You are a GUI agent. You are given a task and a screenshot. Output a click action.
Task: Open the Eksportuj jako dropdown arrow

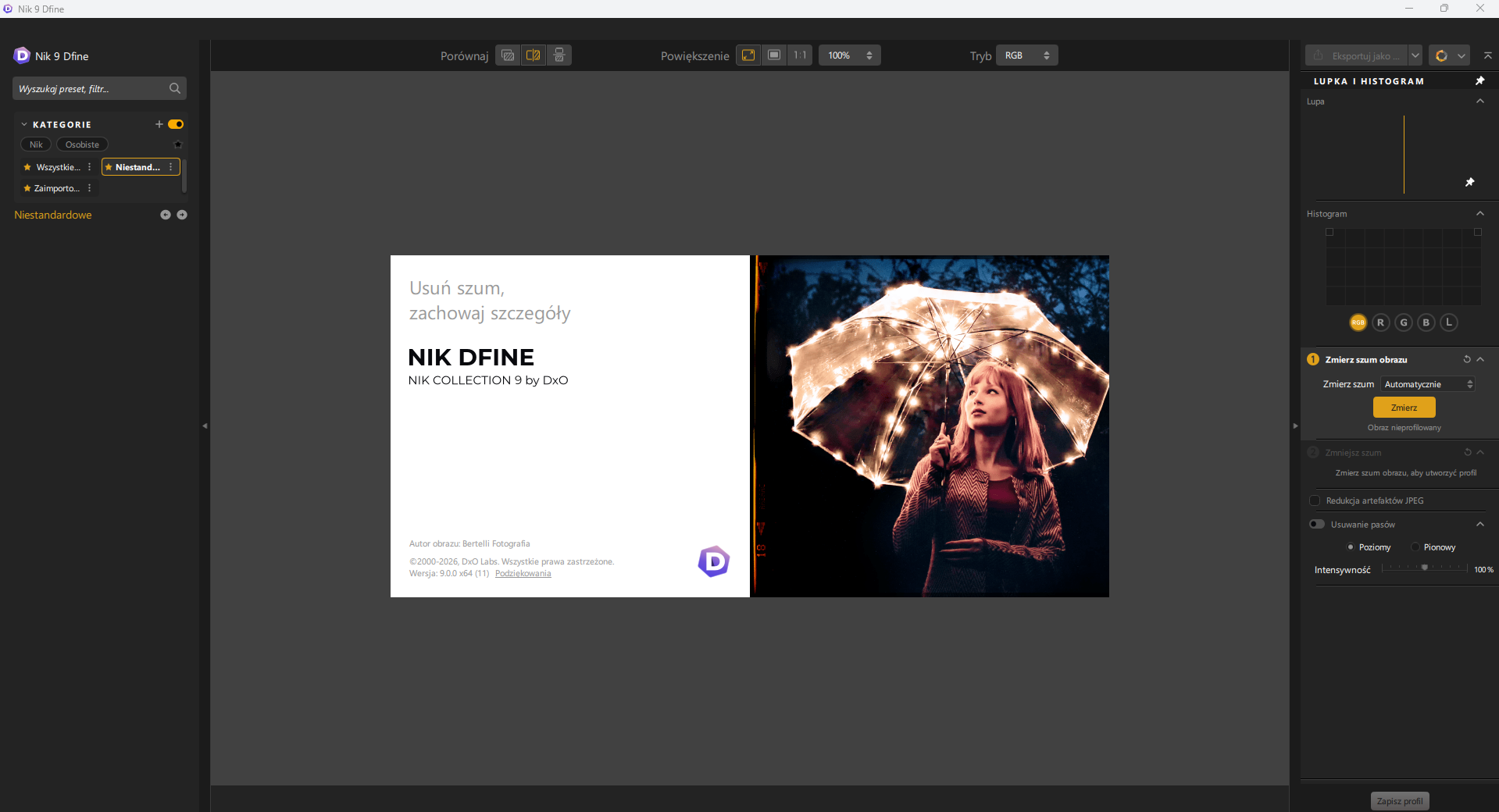point(1415,55)
